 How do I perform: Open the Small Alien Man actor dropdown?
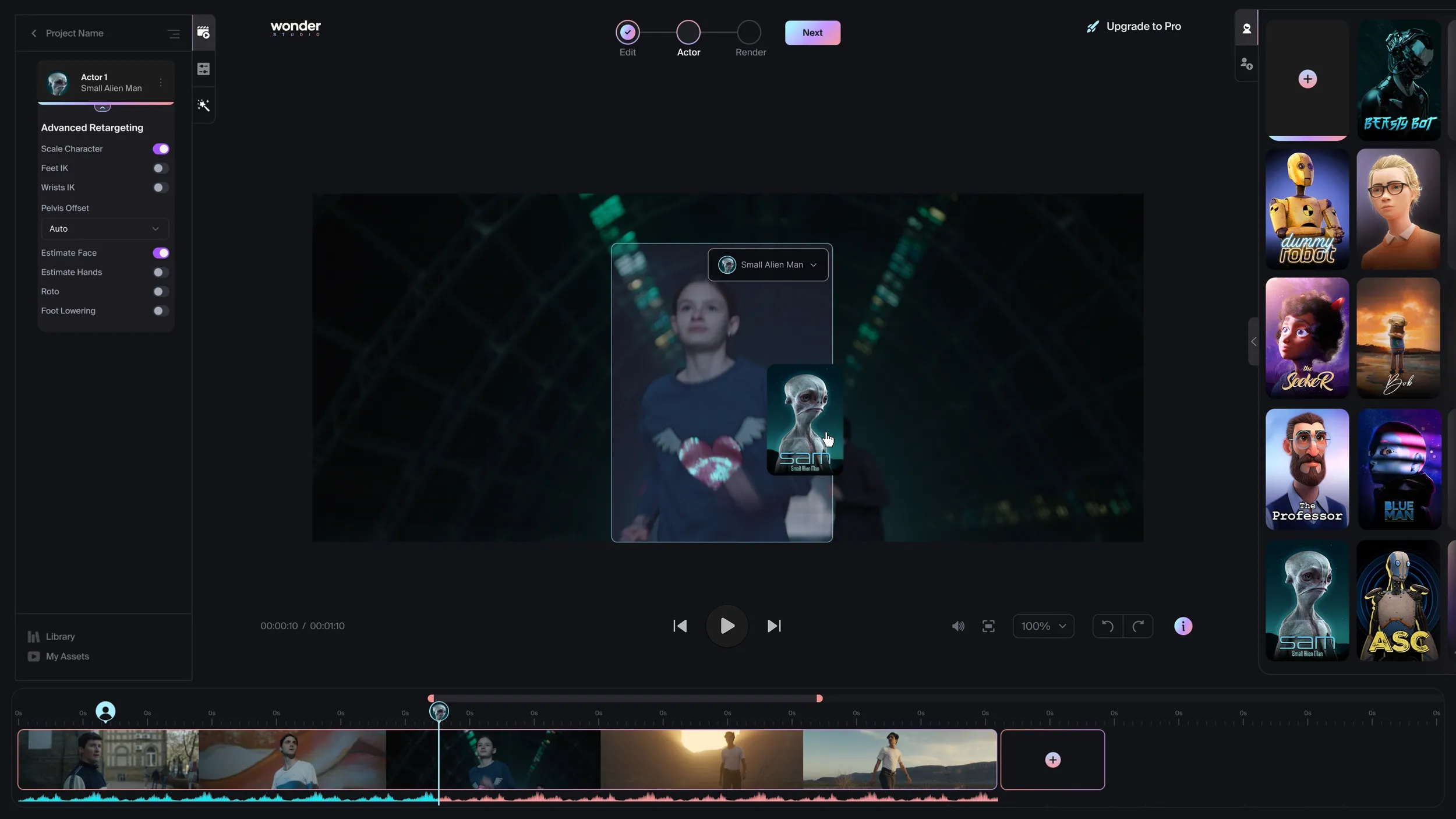click(x=768, y=265)
